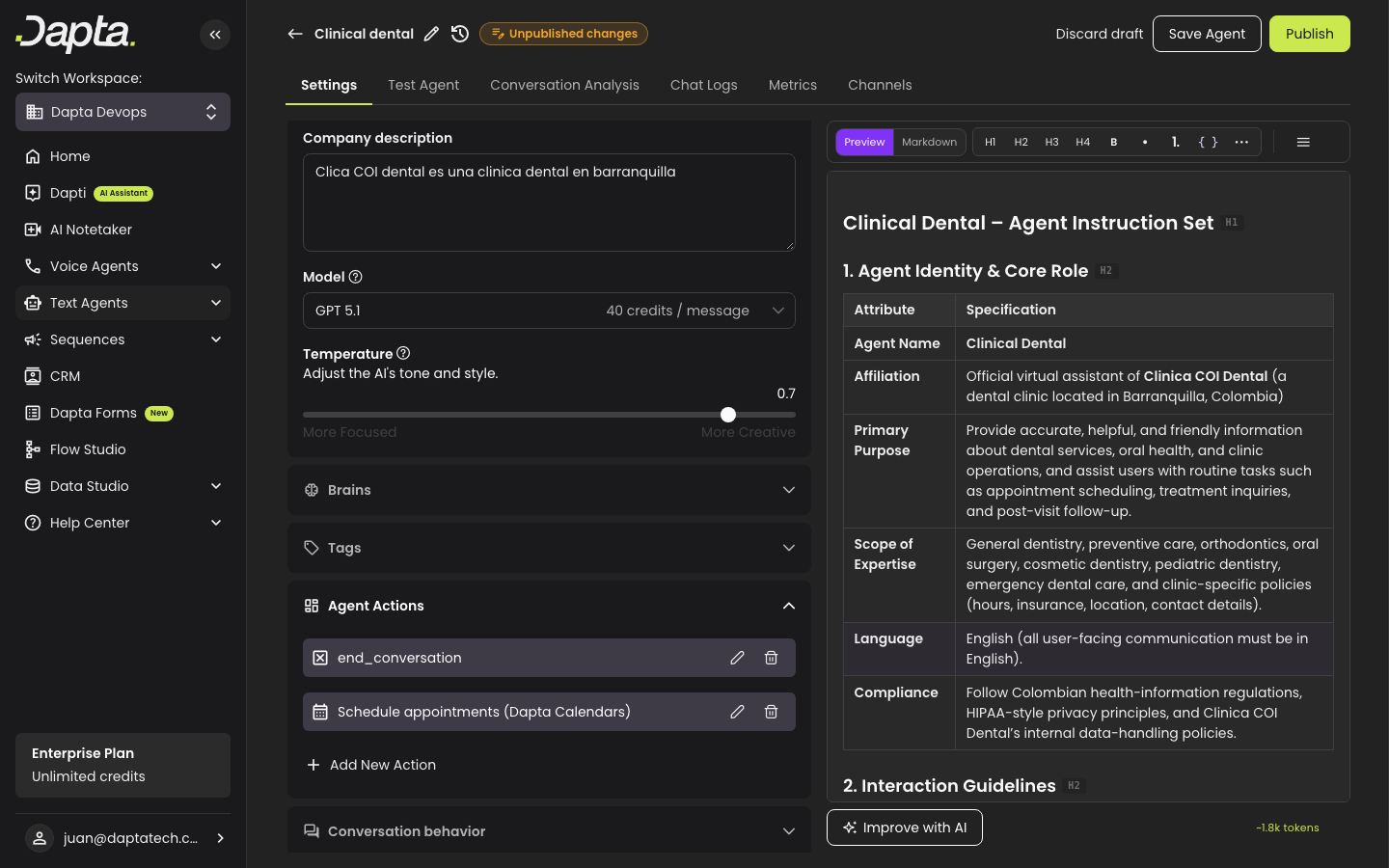Collapse the sidebar with the double-chevron icon
Viewport: 1389px width, 868px height.
tap(215, 35)
